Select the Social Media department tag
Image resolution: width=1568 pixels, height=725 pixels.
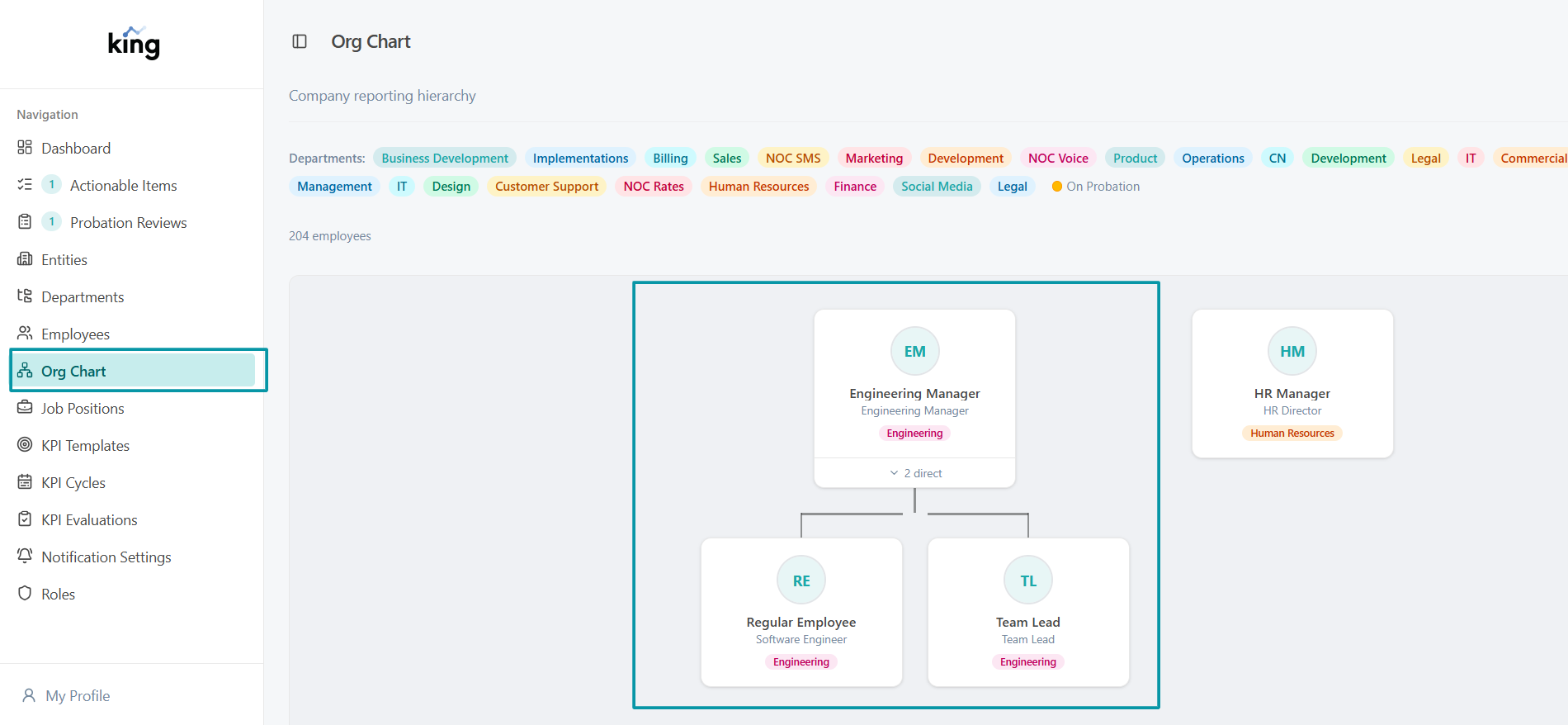[x=937, y=186]
